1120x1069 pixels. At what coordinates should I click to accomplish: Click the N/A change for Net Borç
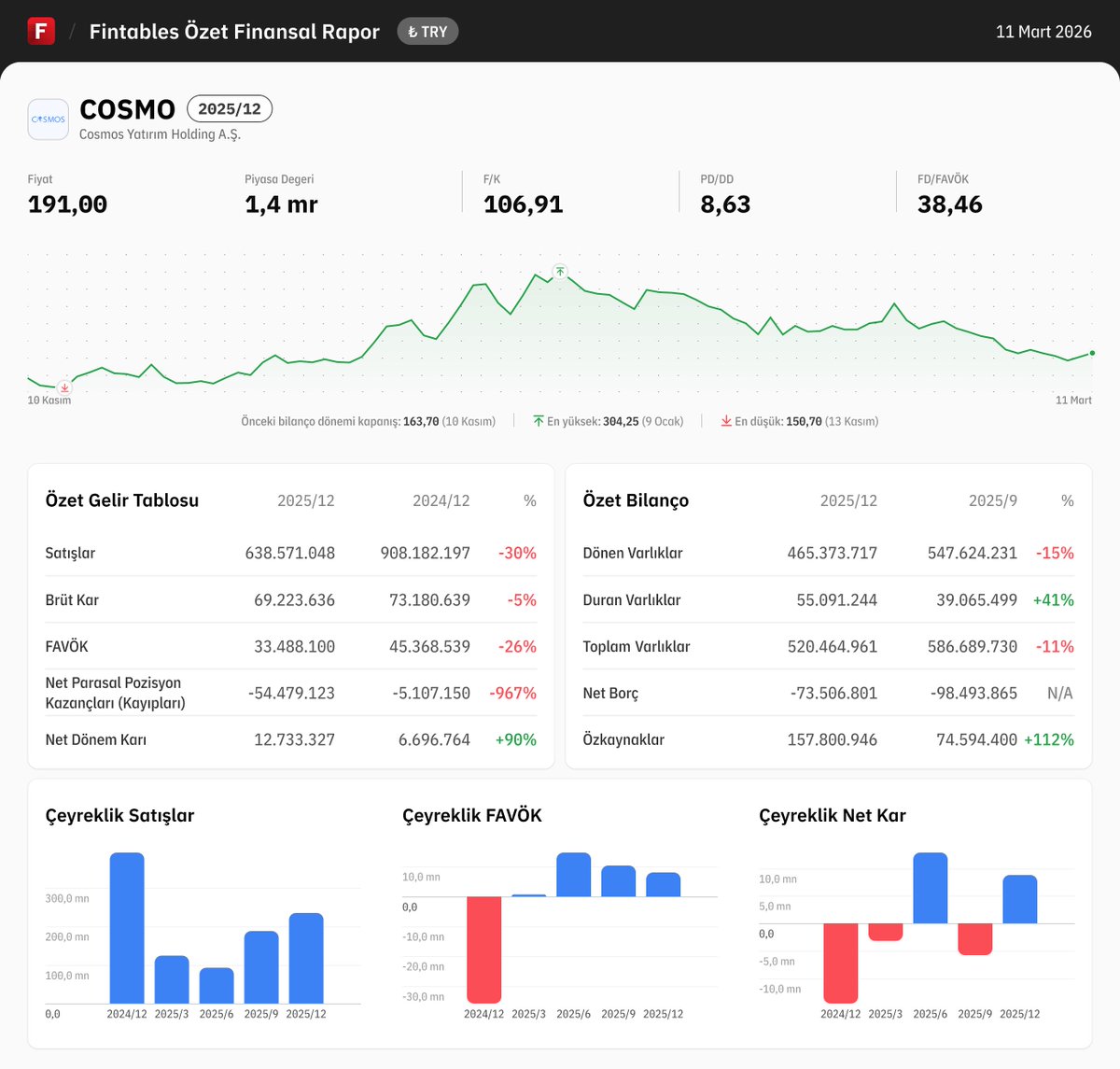(1060, 693)
